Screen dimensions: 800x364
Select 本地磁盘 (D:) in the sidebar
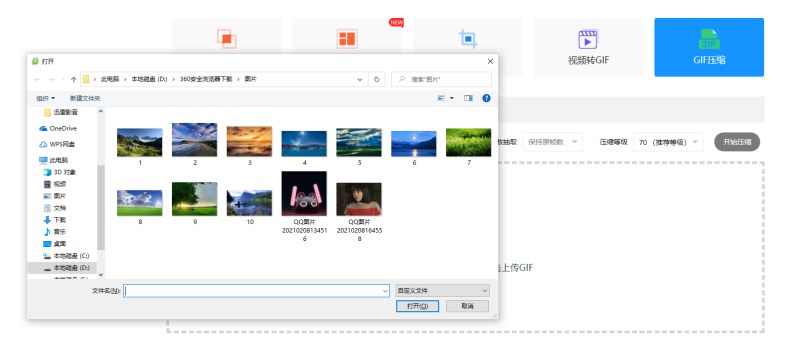(66, 268)
